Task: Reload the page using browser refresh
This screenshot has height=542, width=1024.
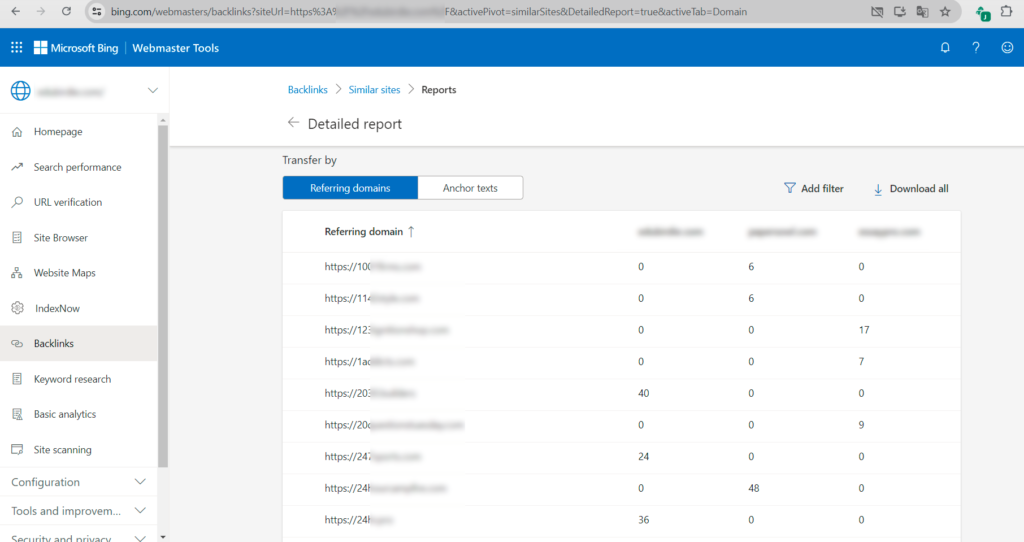Action: [66, 12]
